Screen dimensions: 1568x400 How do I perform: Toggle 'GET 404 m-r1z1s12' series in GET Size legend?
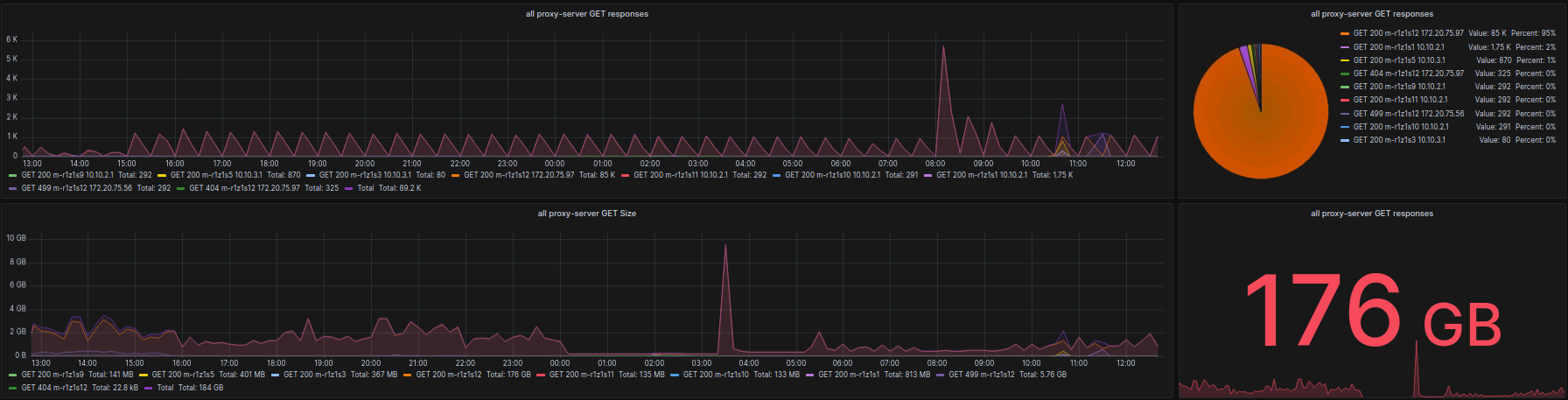point(54,388)
